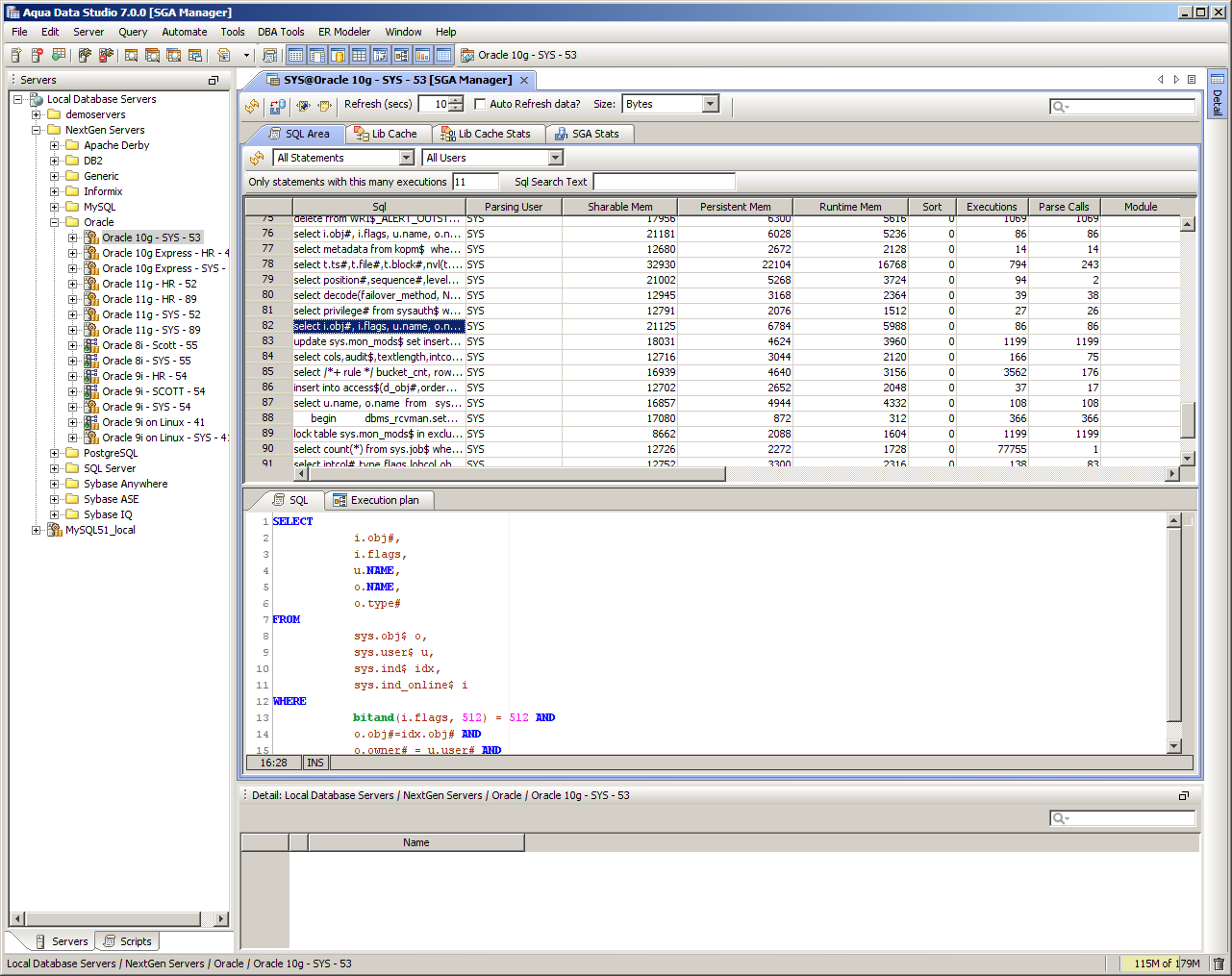The height and width of the screenshot is (976, 1232).
Task: Enable the Auto Refresh data checkbox
Action: tap(480, 105)
